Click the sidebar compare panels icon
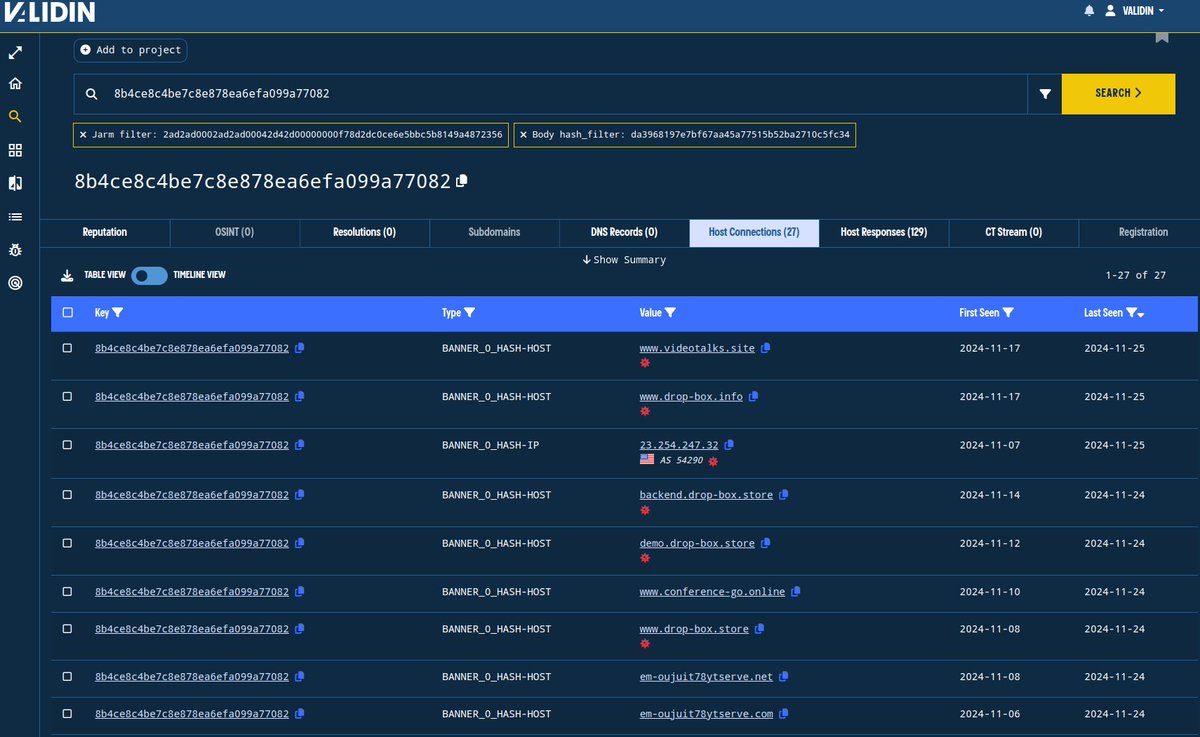The width and height of the screenshot is (1200, 737). point(15,183)
